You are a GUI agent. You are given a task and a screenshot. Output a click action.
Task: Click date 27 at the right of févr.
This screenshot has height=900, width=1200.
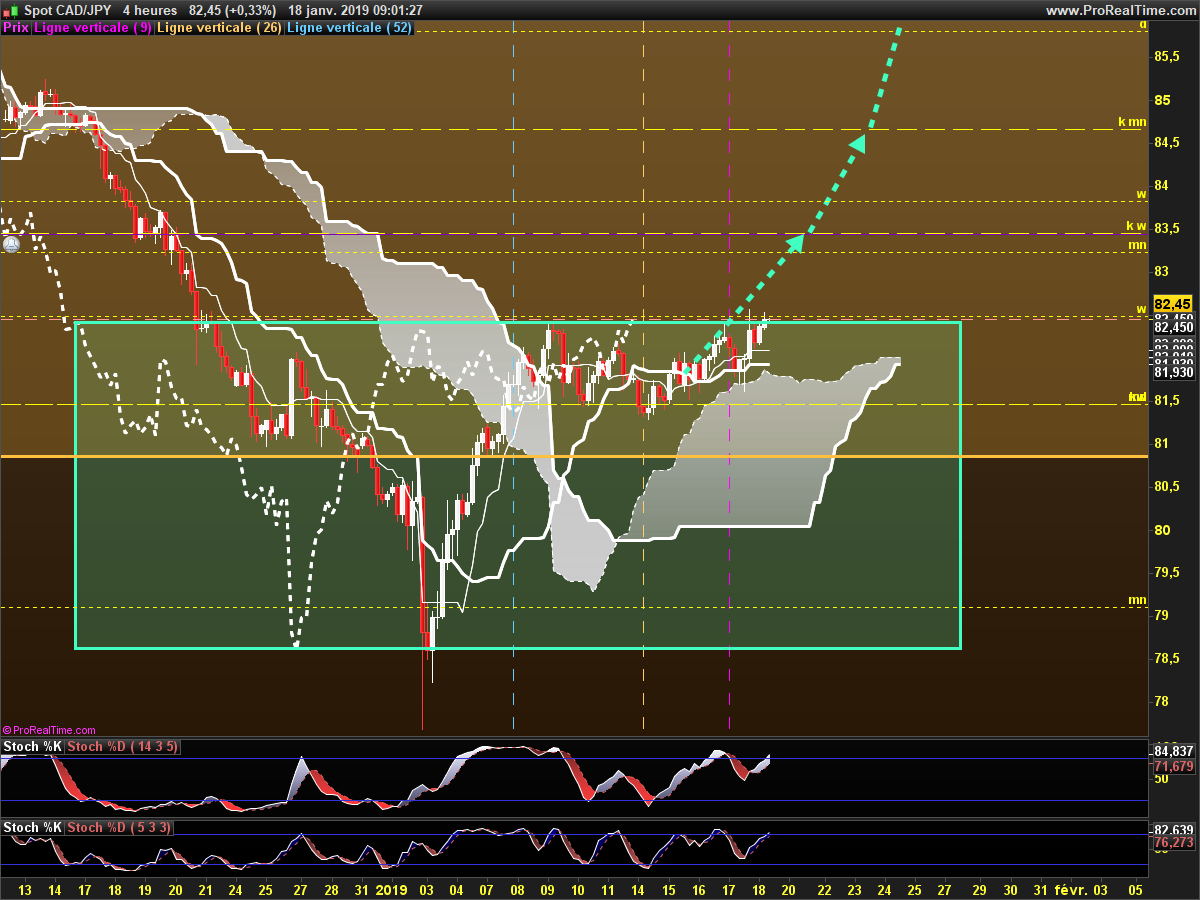945,889
